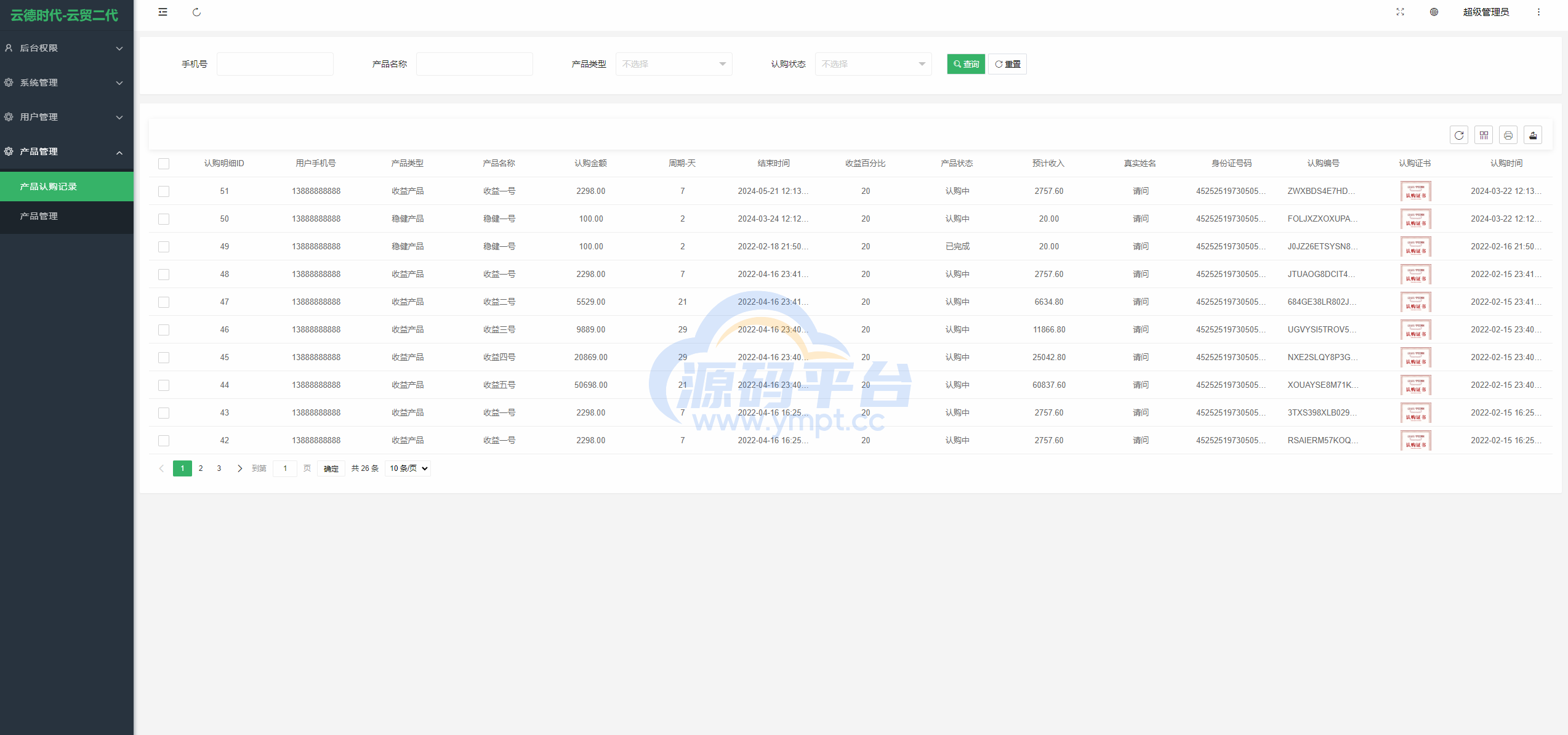The width and height of the screenshot is (1568, 735).
Task: Check the row with ID 45
Action: (x=164, y=358)
